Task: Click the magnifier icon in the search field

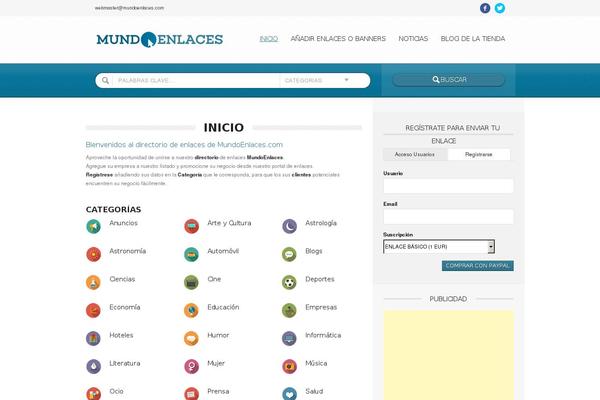Action: pyautogui.click(x=105, y=80)
